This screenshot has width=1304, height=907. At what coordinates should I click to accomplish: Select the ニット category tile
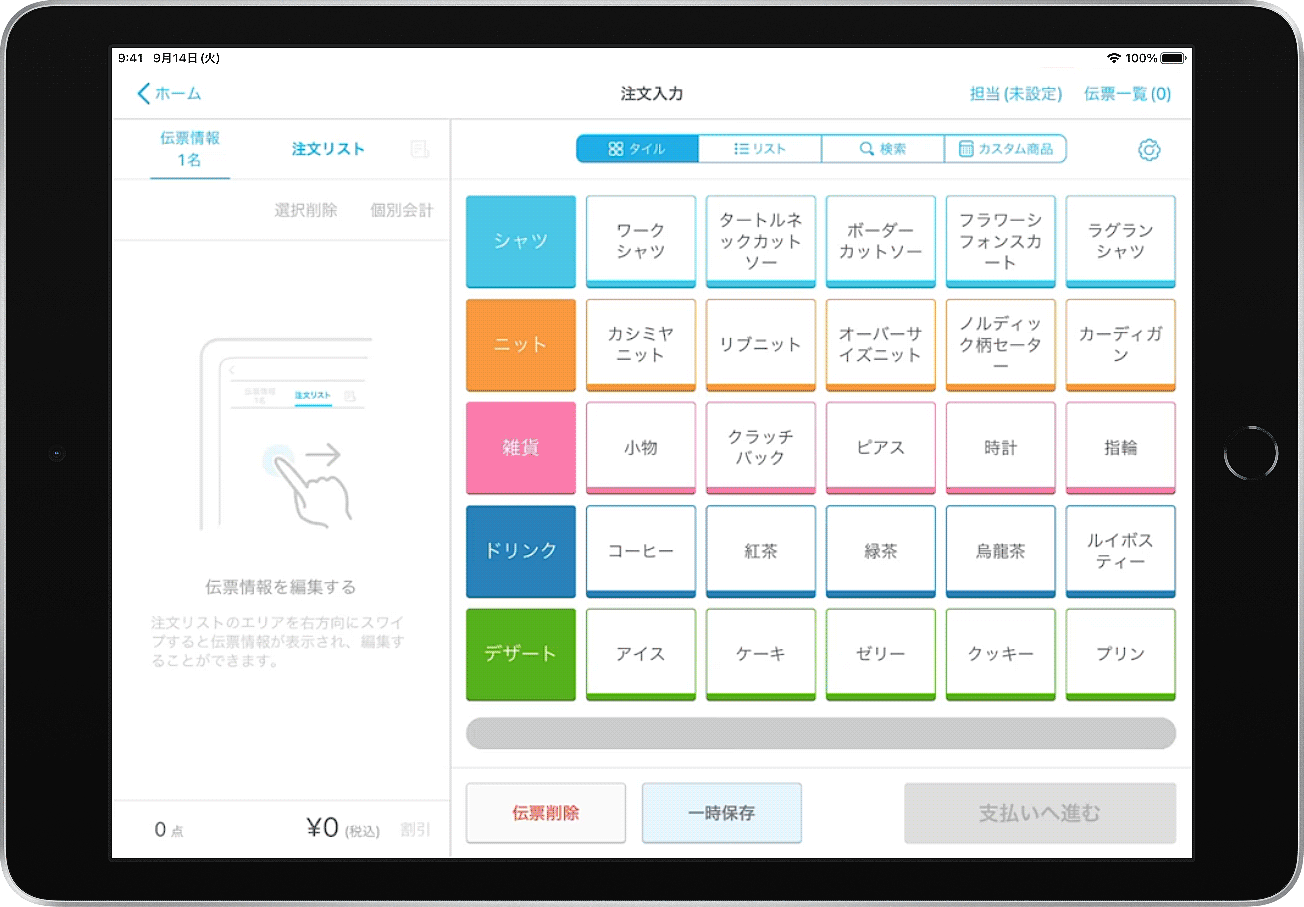pyautogui.click(x=521, y=344)
